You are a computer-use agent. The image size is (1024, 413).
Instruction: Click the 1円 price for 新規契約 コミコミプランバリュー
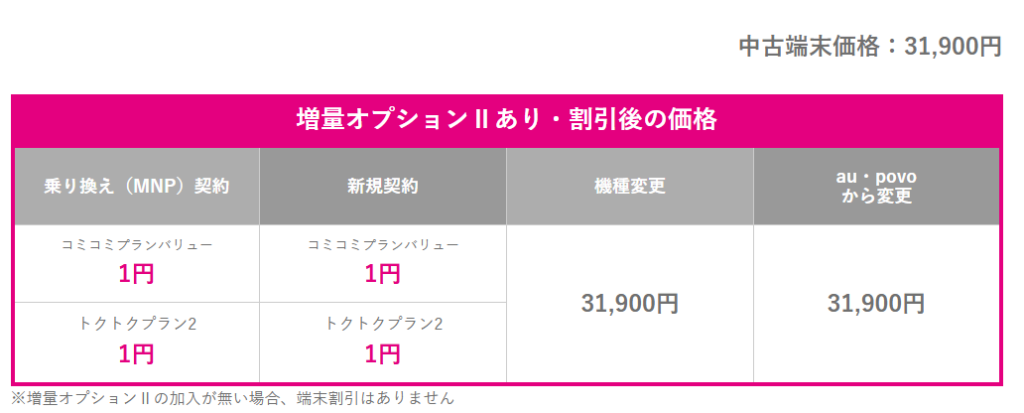pos(383,273)
